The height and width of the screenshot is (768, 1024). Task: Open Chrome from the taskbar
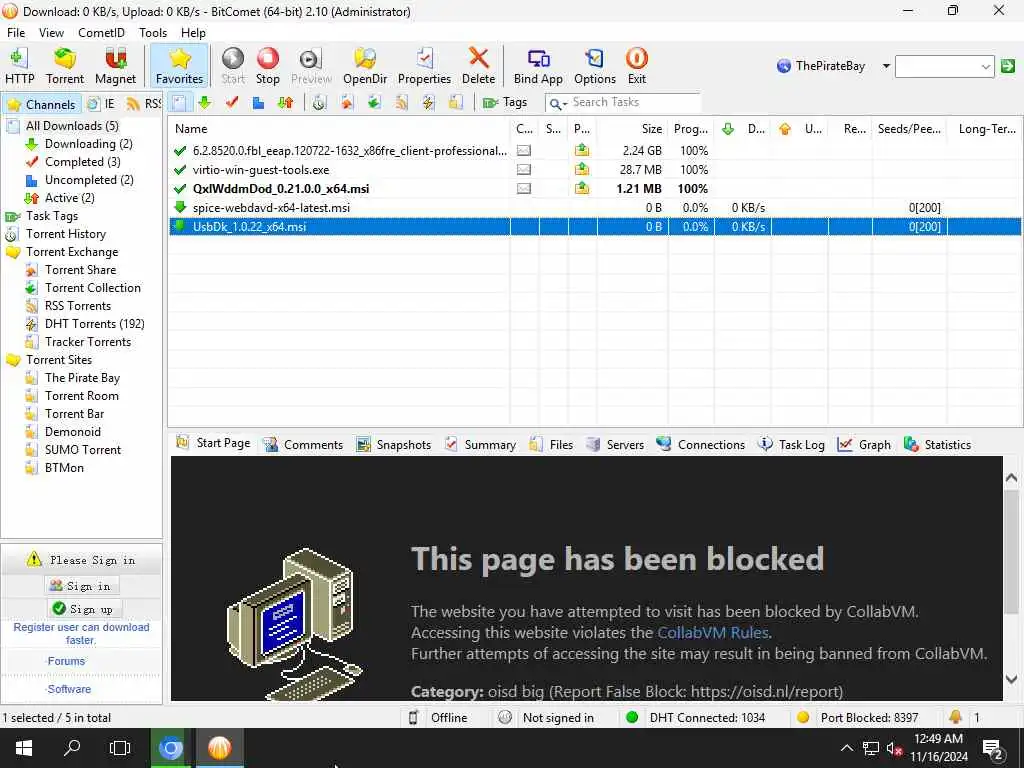pos(170,748)
